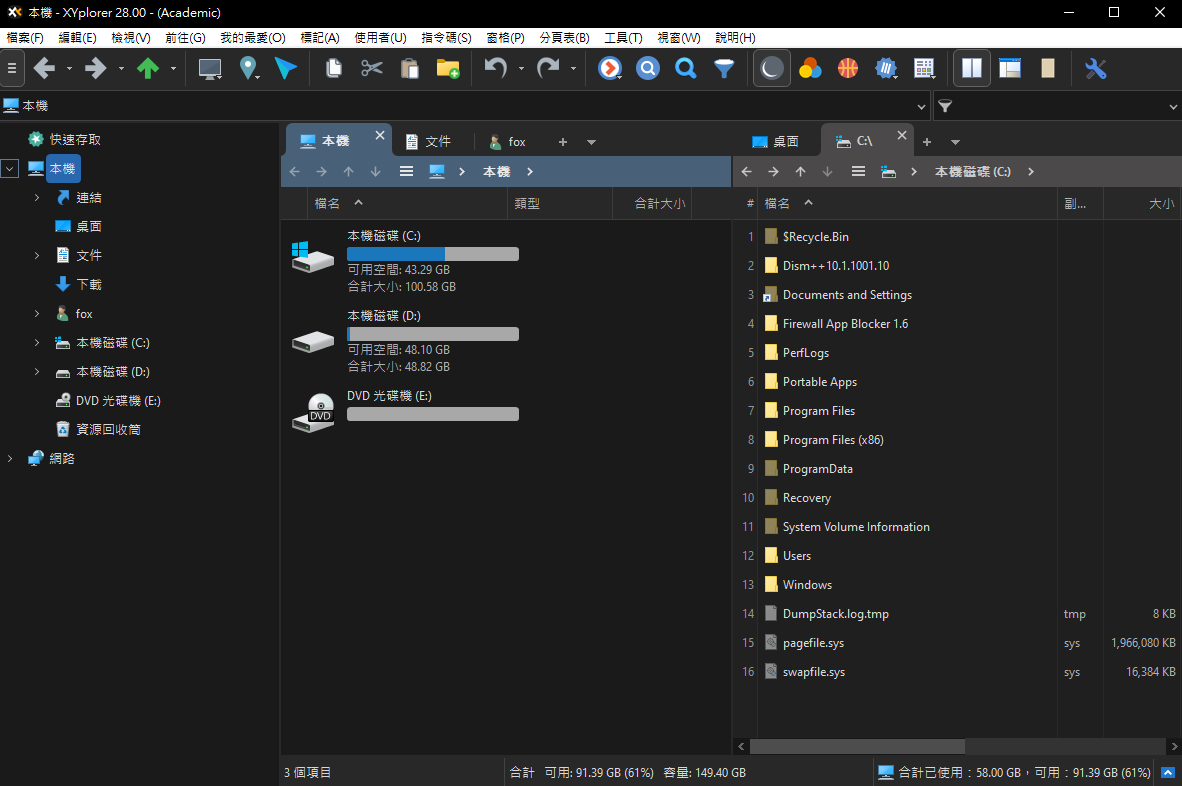Toggle dual pane layout button
This screenshot has width=1182, height=786.
[x=971, y=69]
